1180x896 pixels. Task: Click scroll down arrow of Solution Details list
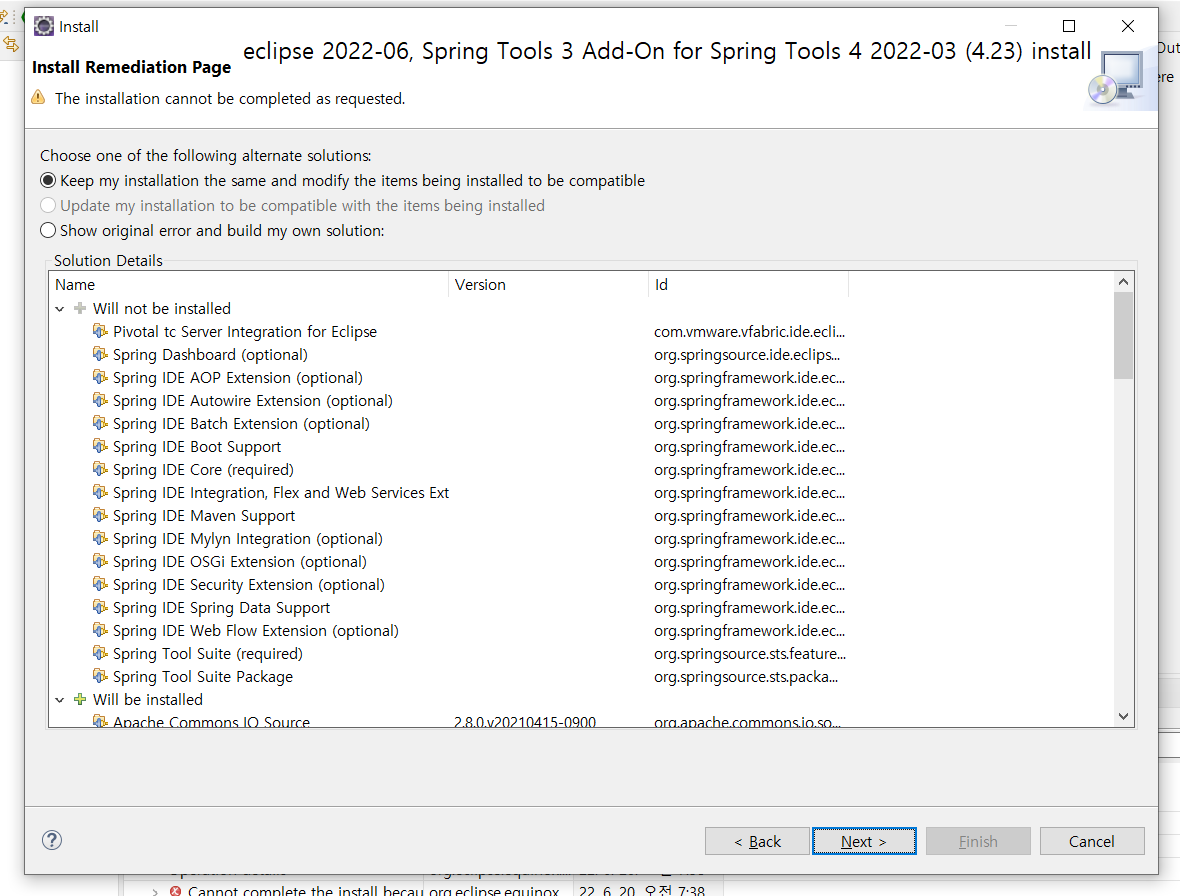tap(1124, 716)
